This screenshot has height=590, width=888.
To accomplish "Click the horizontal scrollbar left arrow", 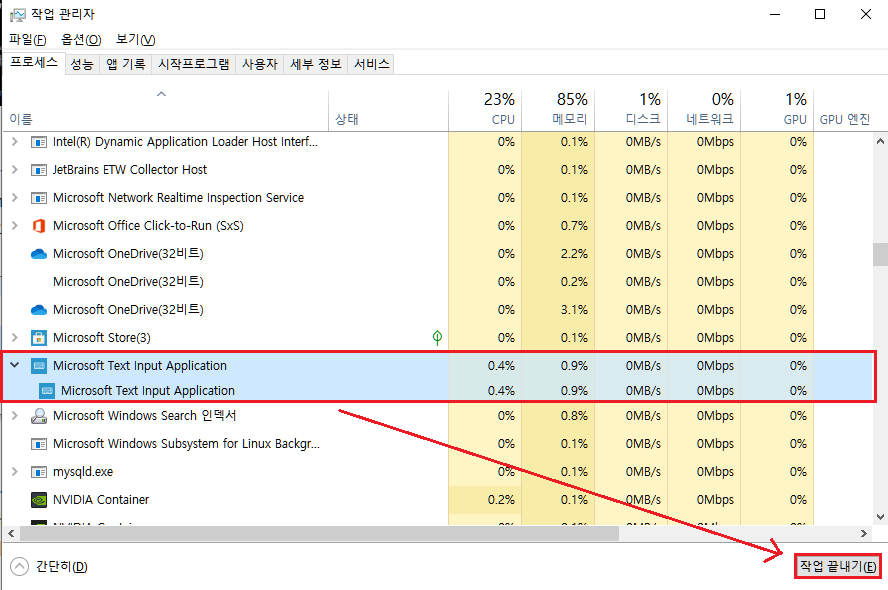I will [x=11, y=533].
